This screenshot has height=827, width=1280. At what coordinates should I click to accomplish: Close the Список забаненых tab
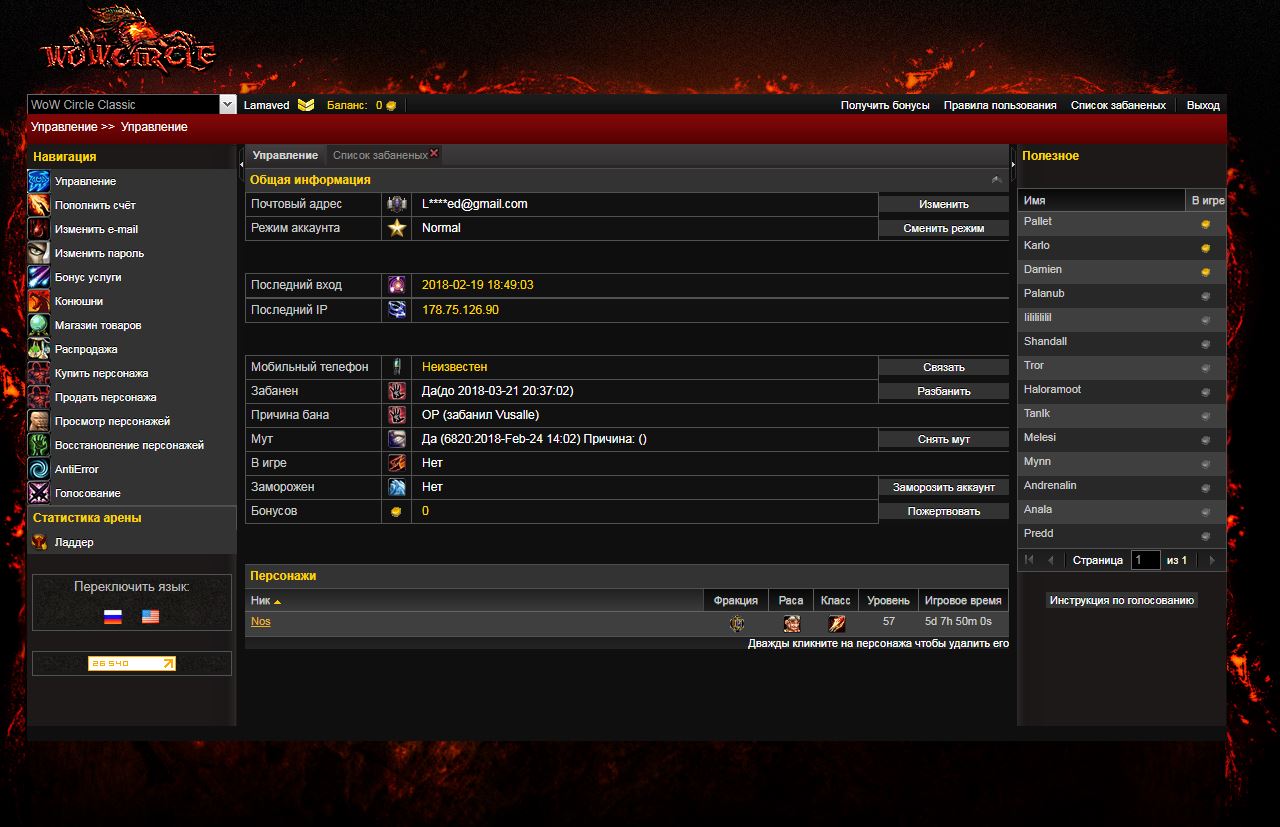tap(434, 153)
